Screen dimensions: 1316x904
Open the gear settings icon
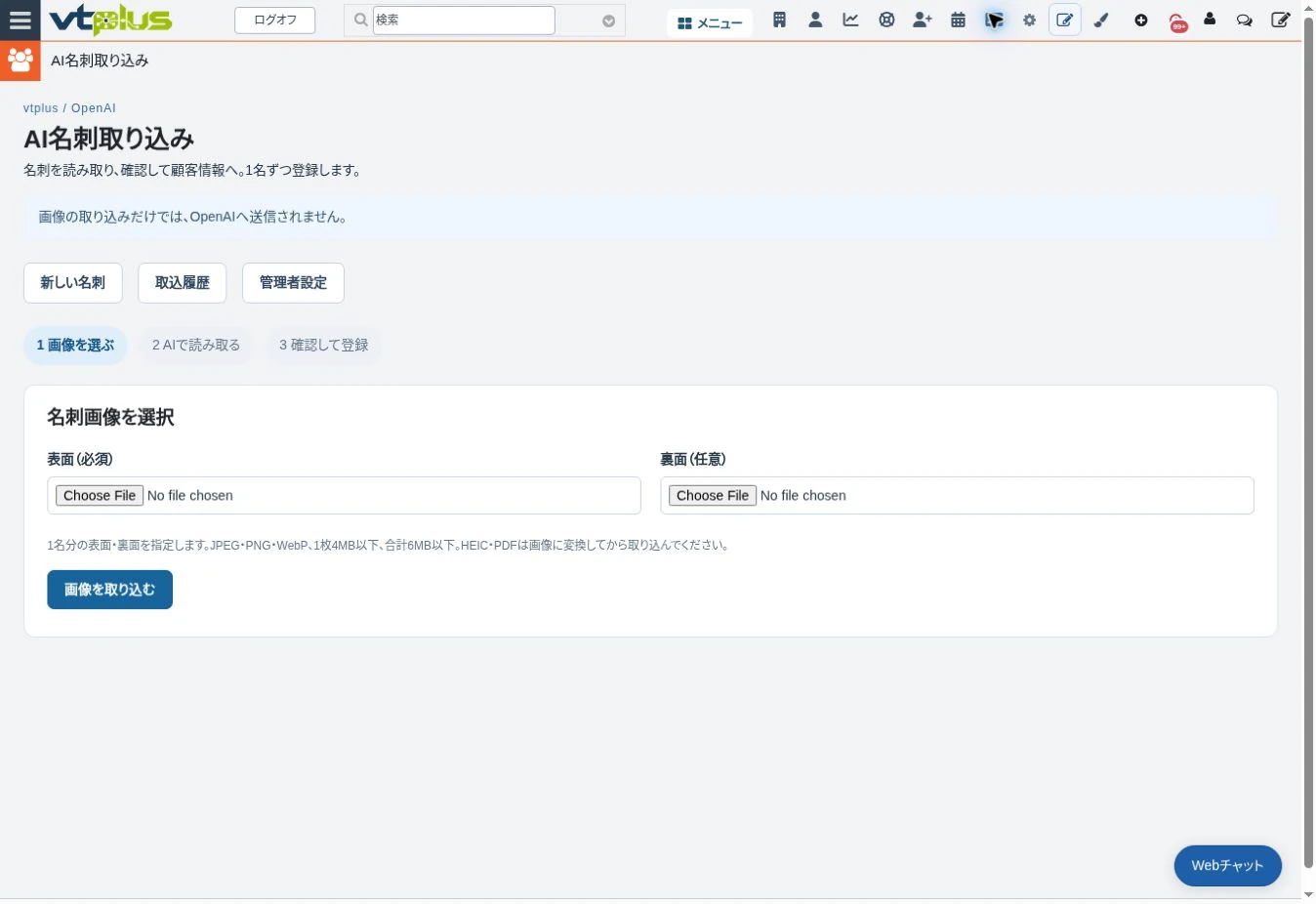[1029, 20]
